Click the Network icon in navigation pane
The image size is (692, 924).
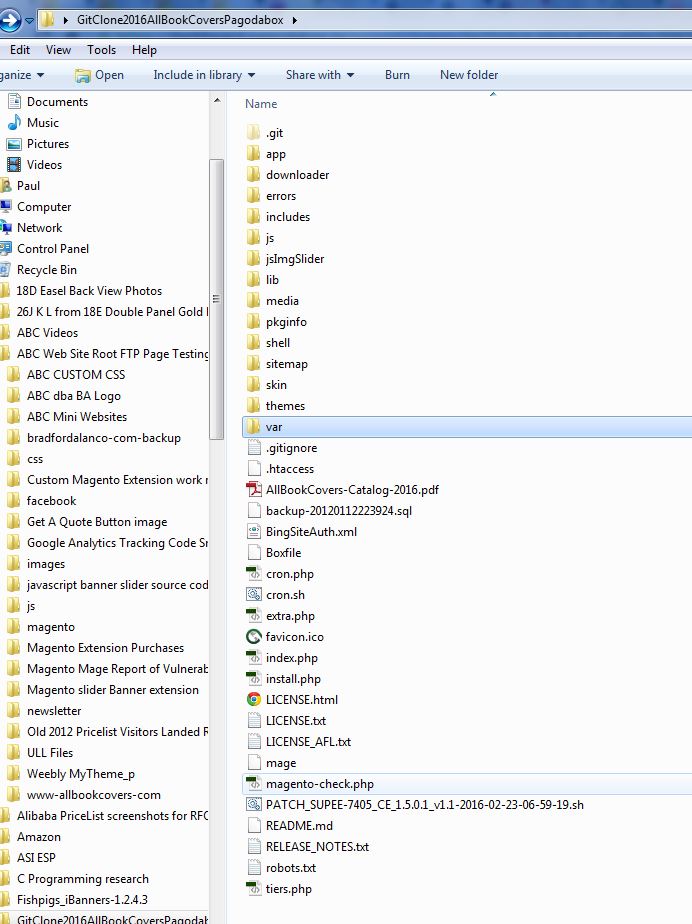(x=5, y=227)
